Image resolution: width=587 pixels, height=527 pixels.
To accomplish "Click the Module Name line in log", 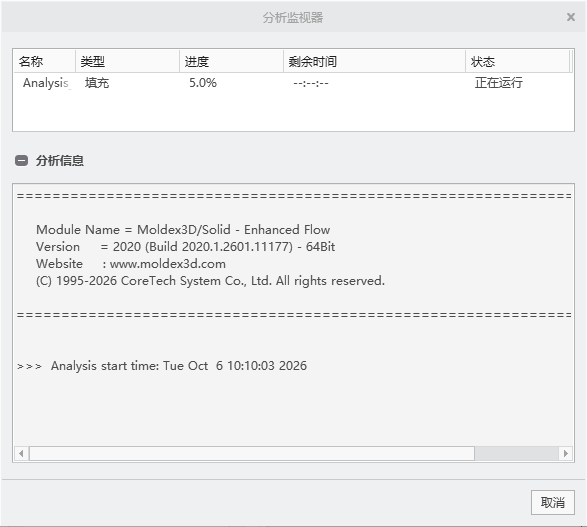I will (183, 229).
